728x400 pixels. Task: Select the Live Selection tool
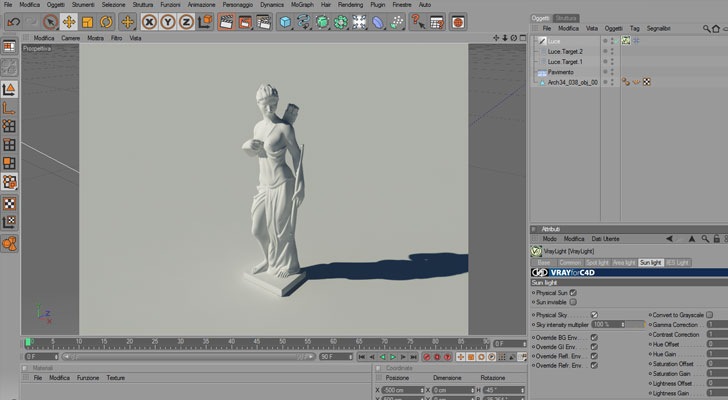[50, 22]
